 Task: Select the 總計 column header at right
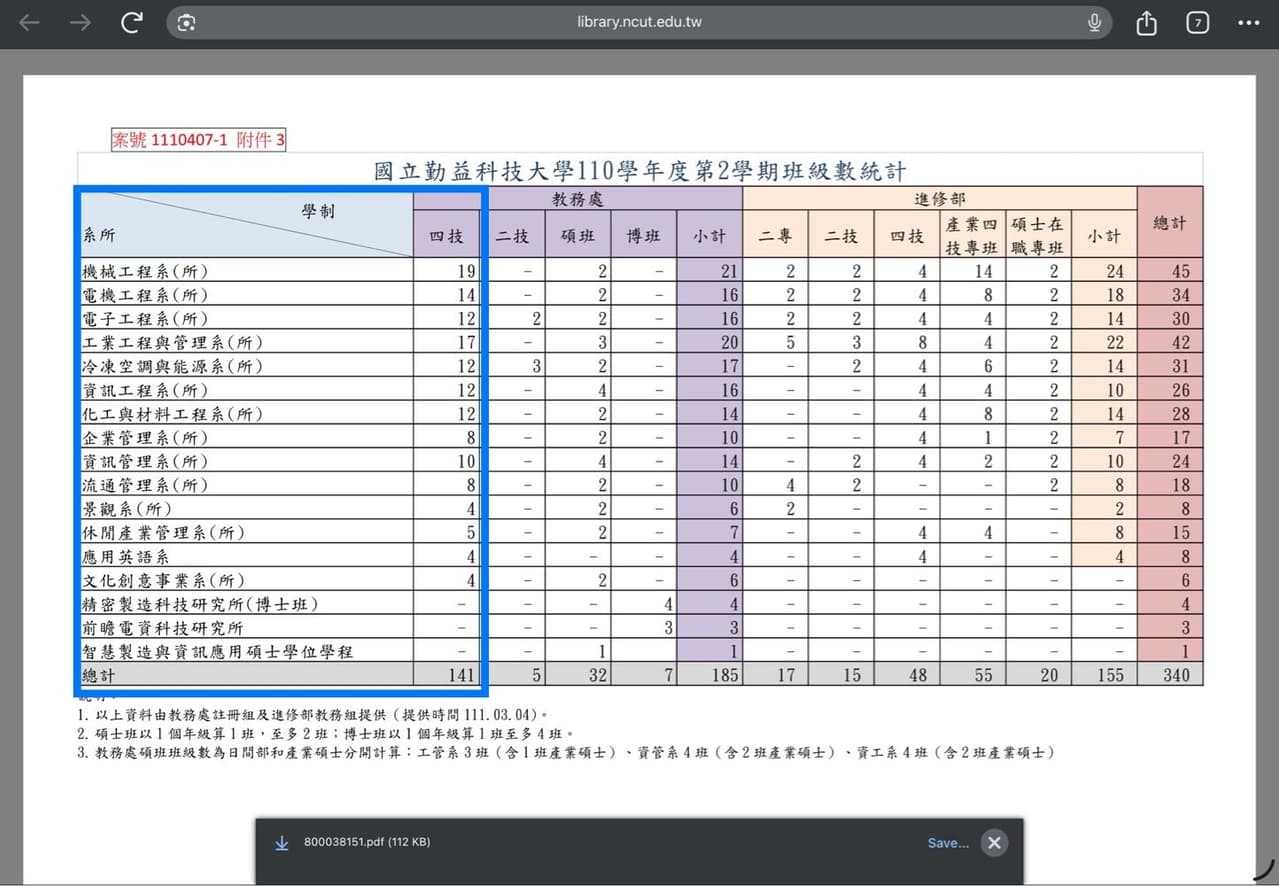(x=1170, y=223)
